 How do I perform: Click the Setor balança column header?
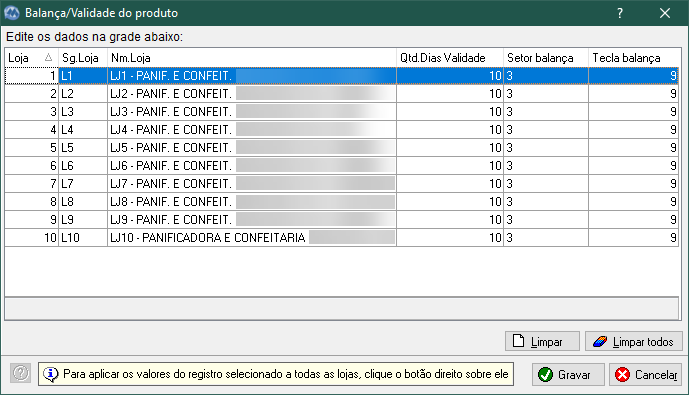[x=546, y=58]
